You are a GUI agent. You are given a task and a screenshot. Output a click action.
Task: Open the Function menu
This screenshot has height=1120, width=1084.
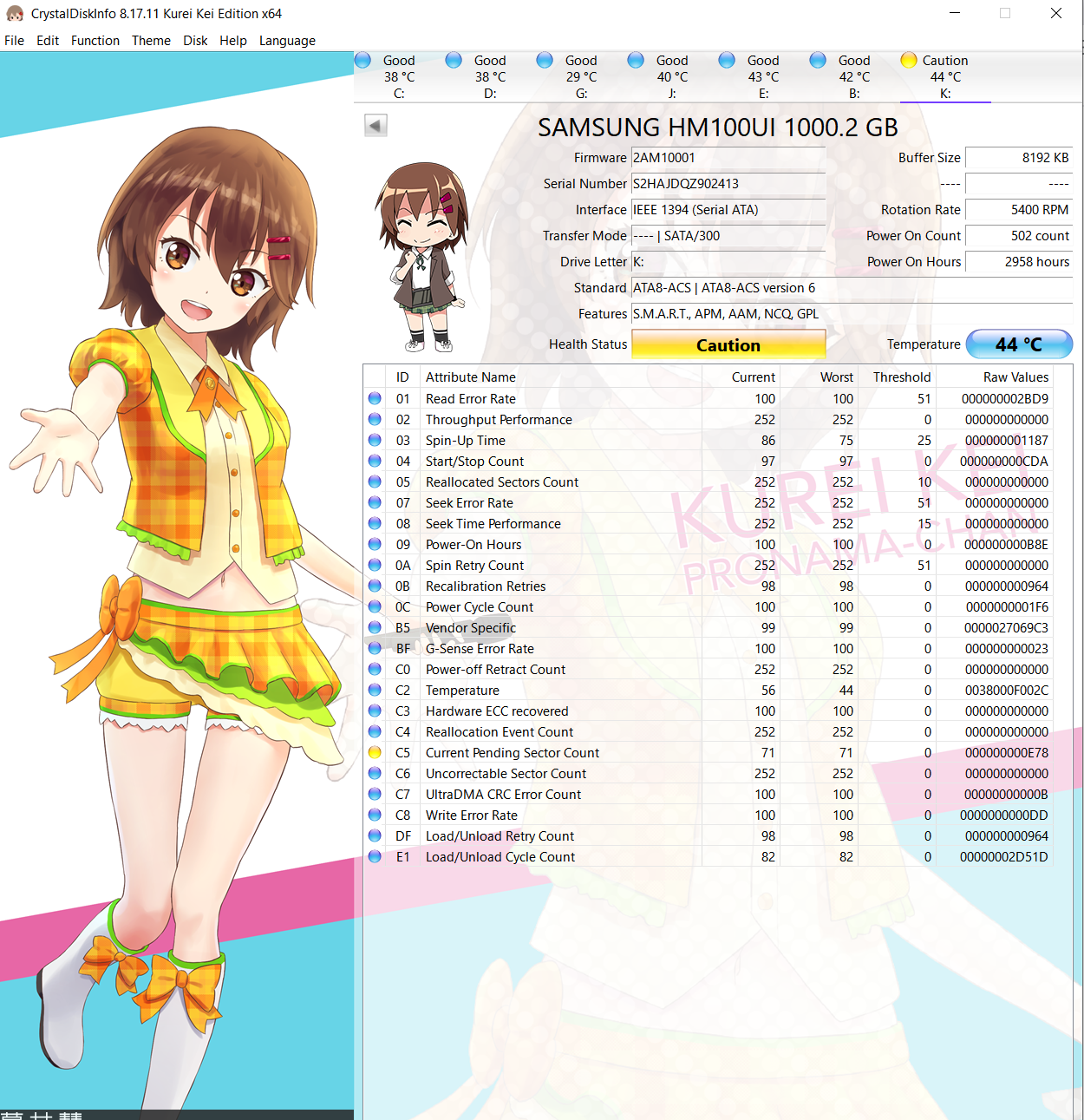[x=95, y=41]
